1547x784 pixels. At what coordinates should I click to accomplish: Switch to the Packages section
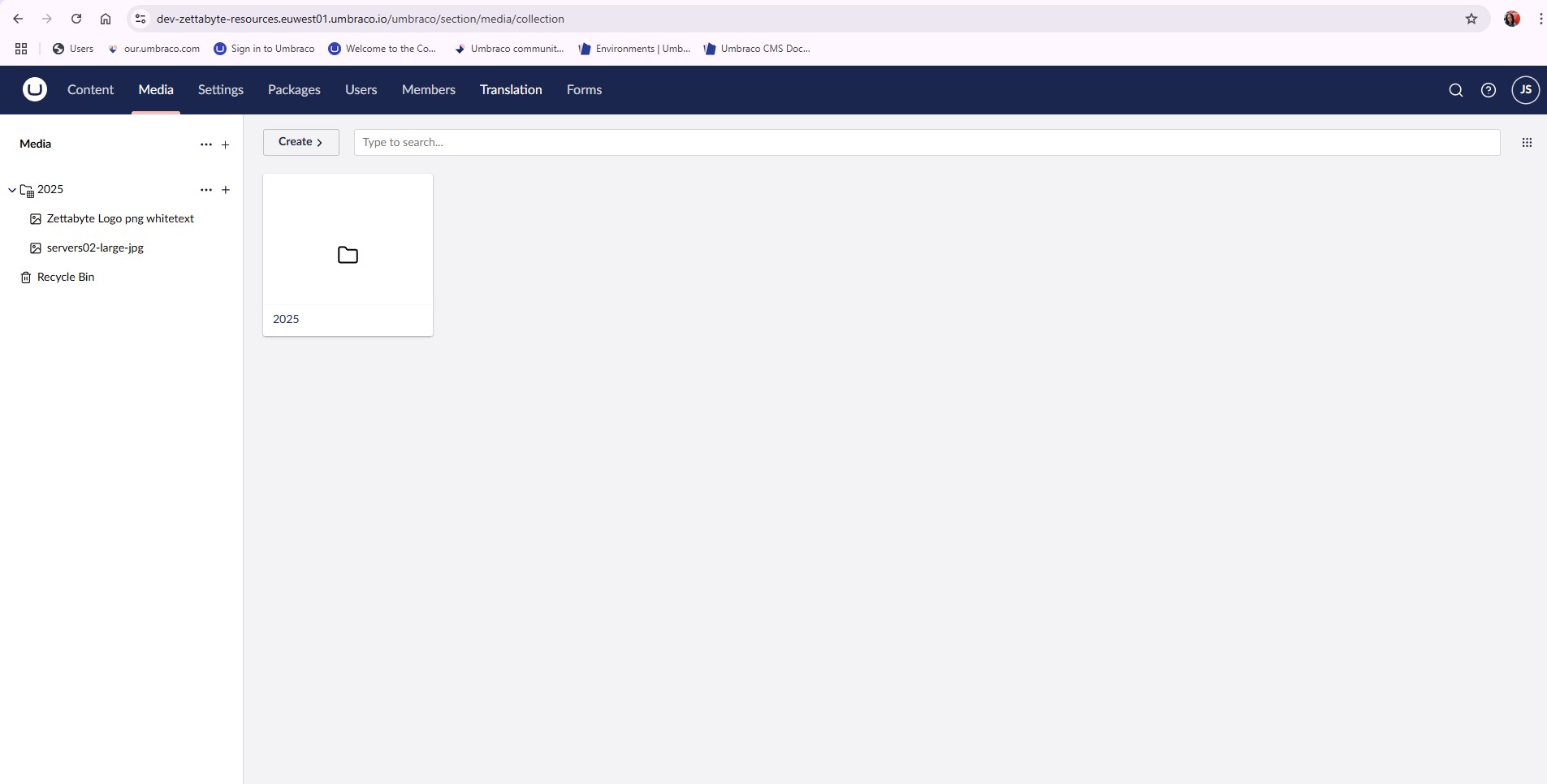[x=294, y=90]
